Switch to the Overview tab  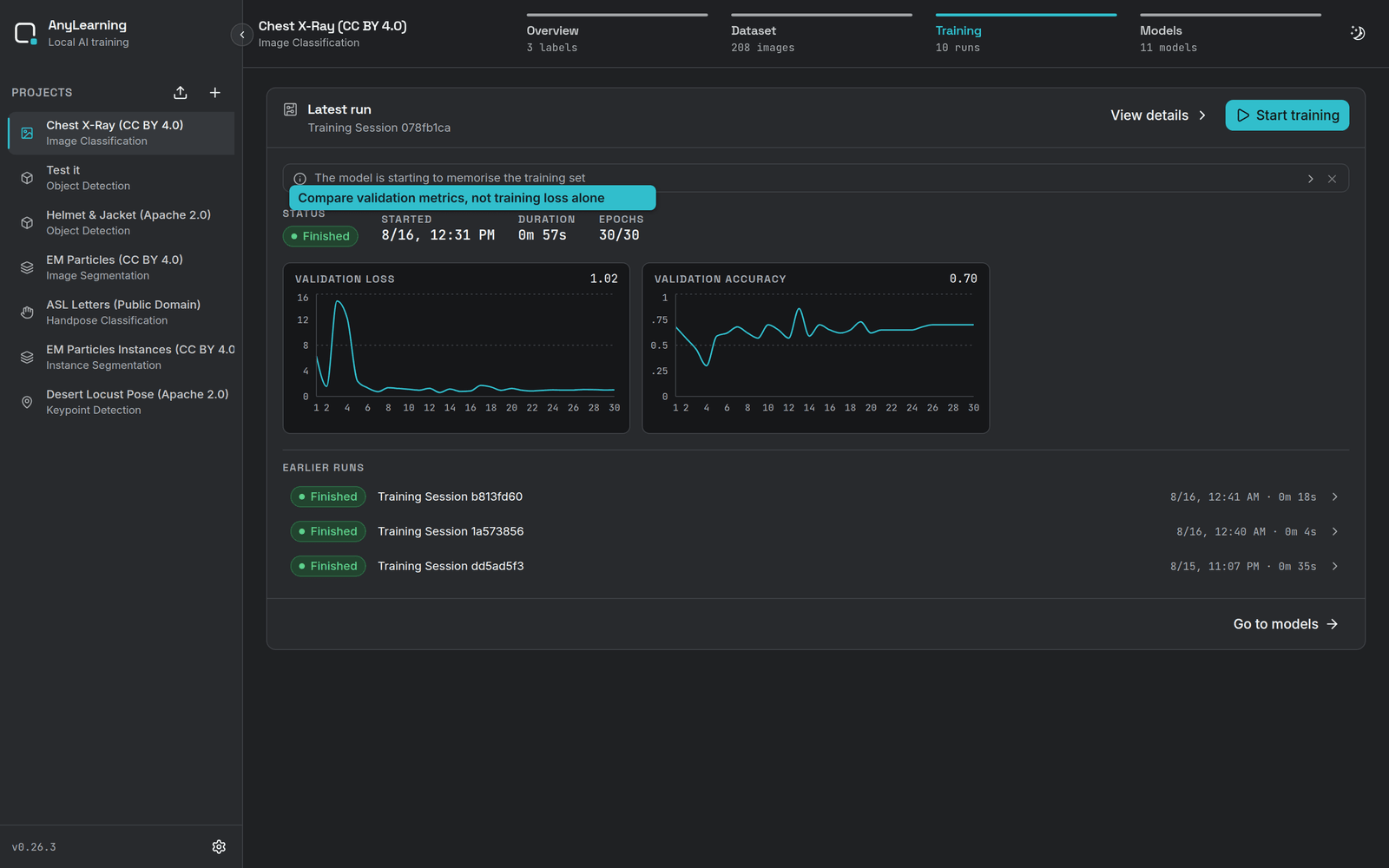616,35
